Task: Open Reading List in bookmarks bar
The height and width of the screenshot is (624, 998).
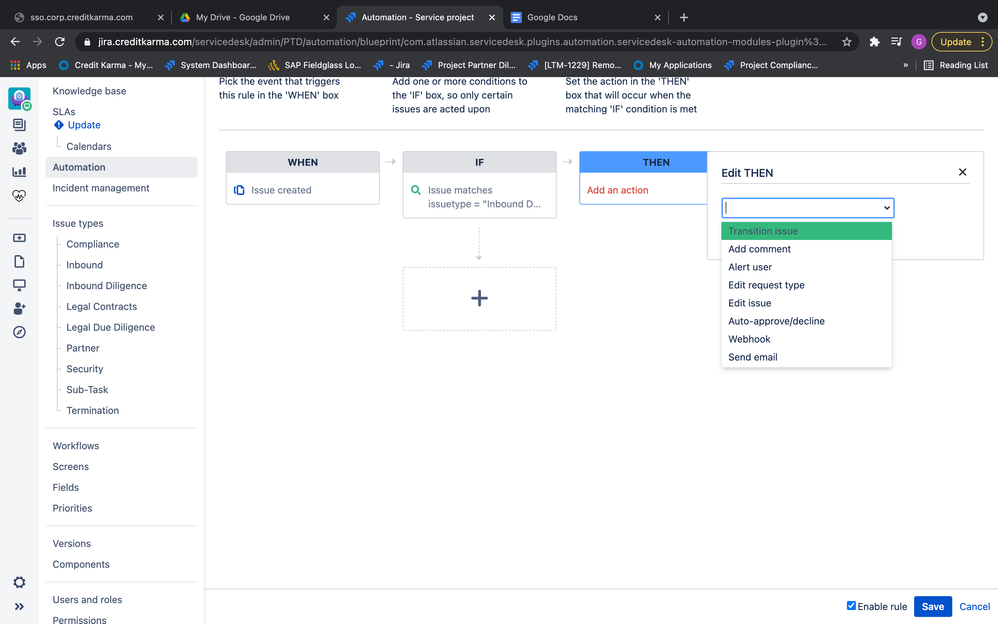Action: pyautogui.click(x=956, y=65)
